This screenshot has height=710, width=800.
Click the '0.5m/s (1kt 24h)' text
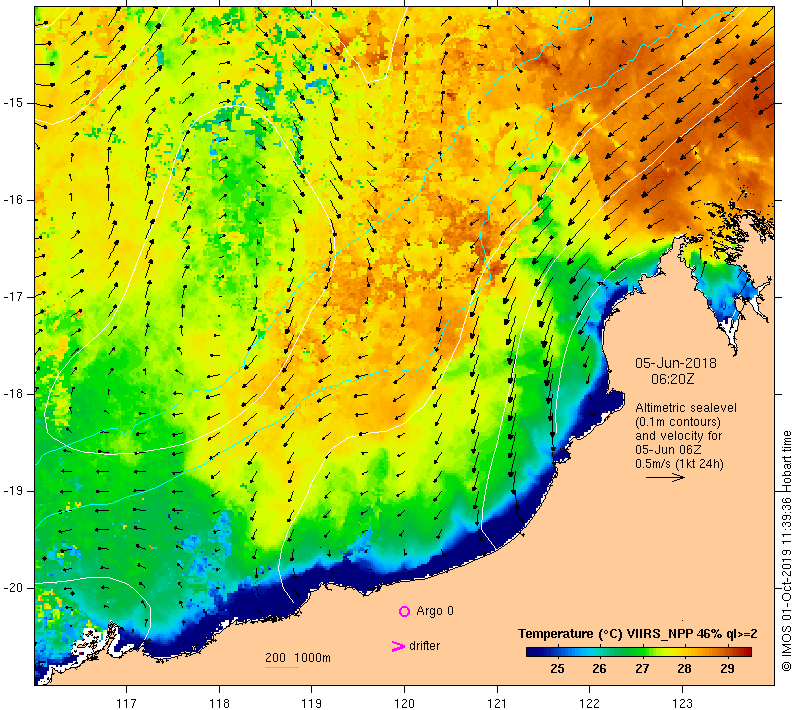tap(679, 464)
